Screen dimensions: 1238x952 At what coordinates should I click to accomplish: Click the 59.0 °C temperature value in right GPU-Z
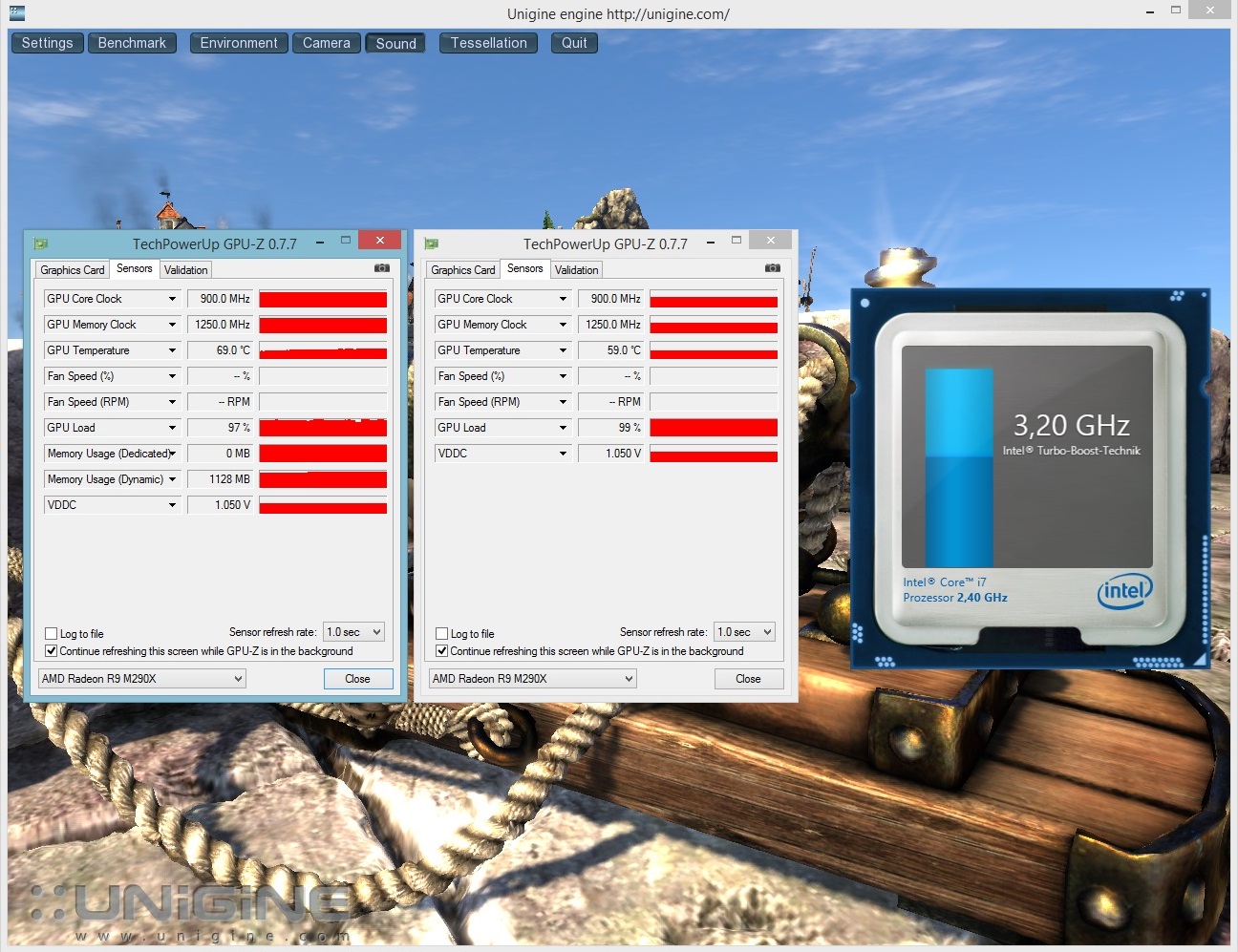(x=611, y=350)
